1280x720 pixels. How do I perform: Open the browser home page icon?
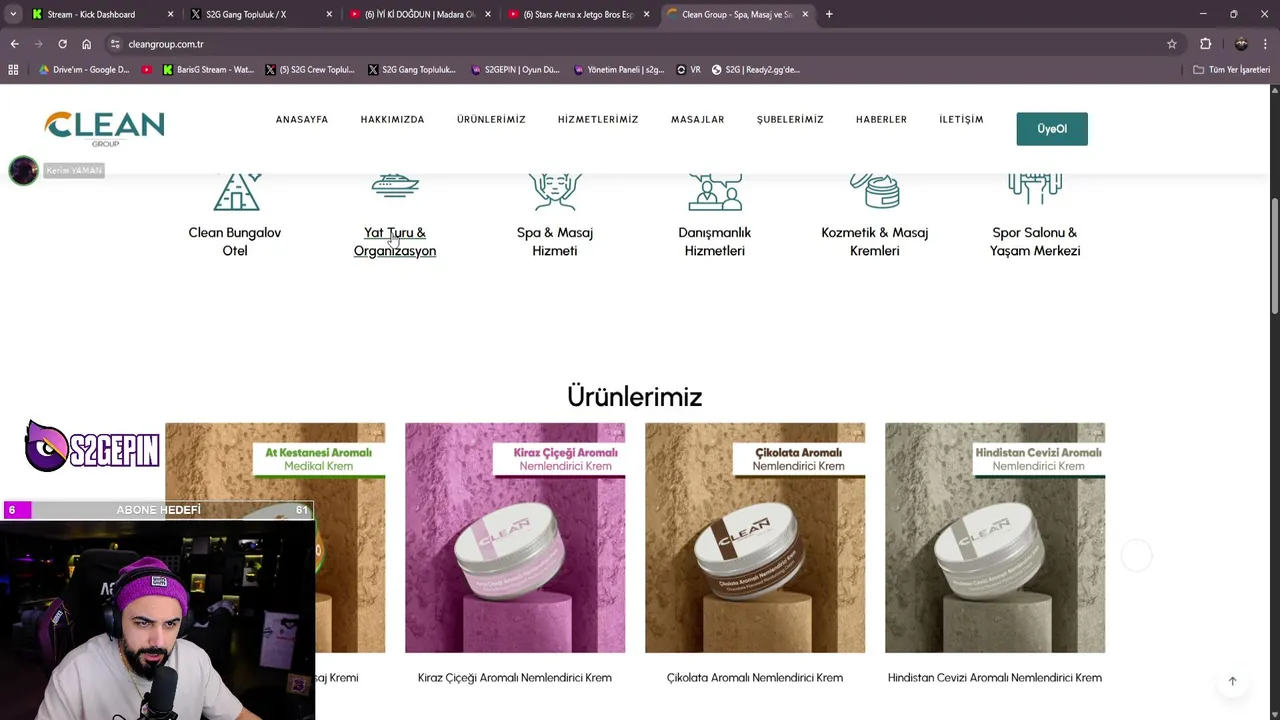pyautogui.click(x=86, y=44)
